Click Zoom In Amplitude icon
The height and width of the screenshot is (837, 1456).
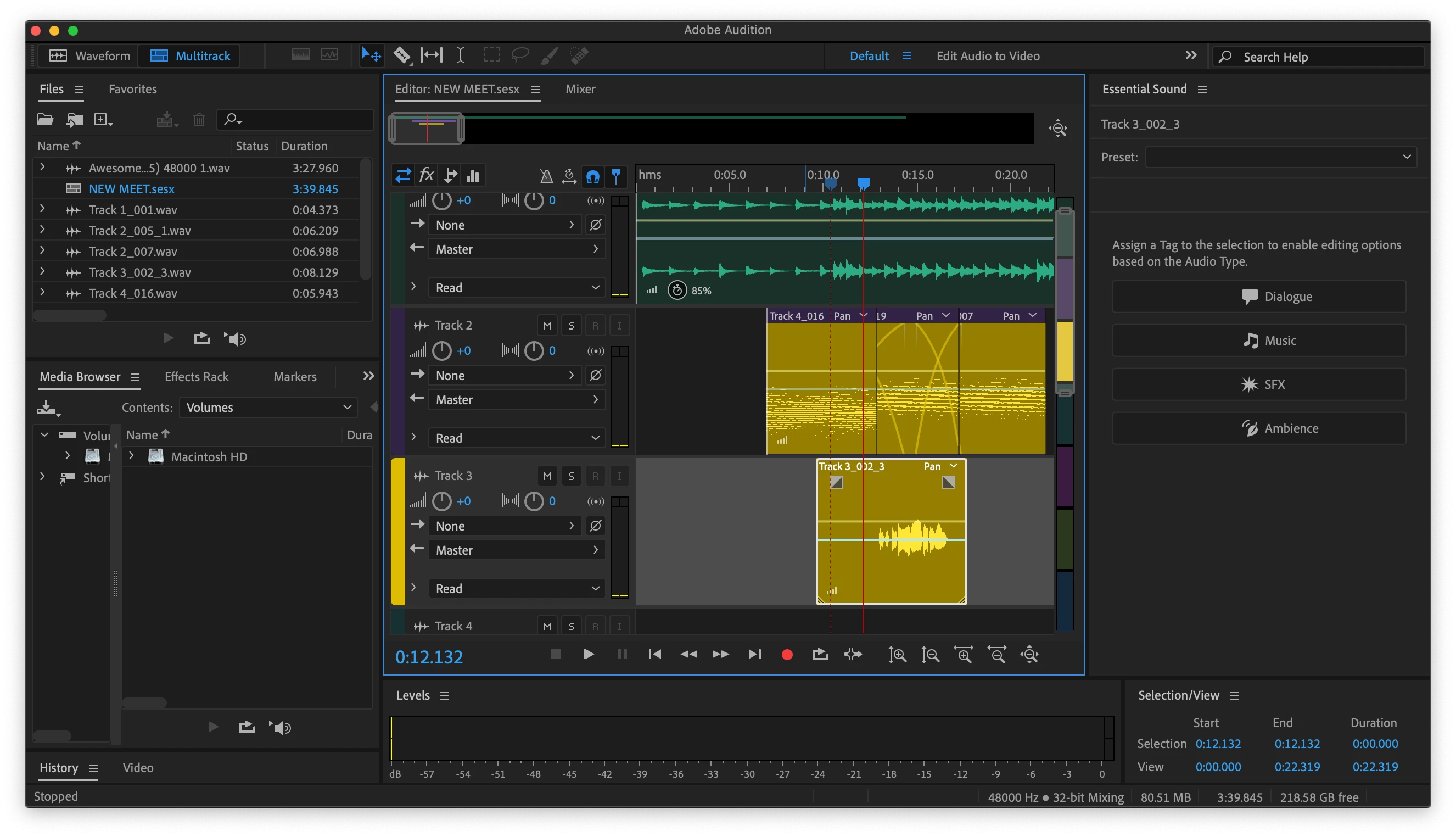[x=897, y=654]
